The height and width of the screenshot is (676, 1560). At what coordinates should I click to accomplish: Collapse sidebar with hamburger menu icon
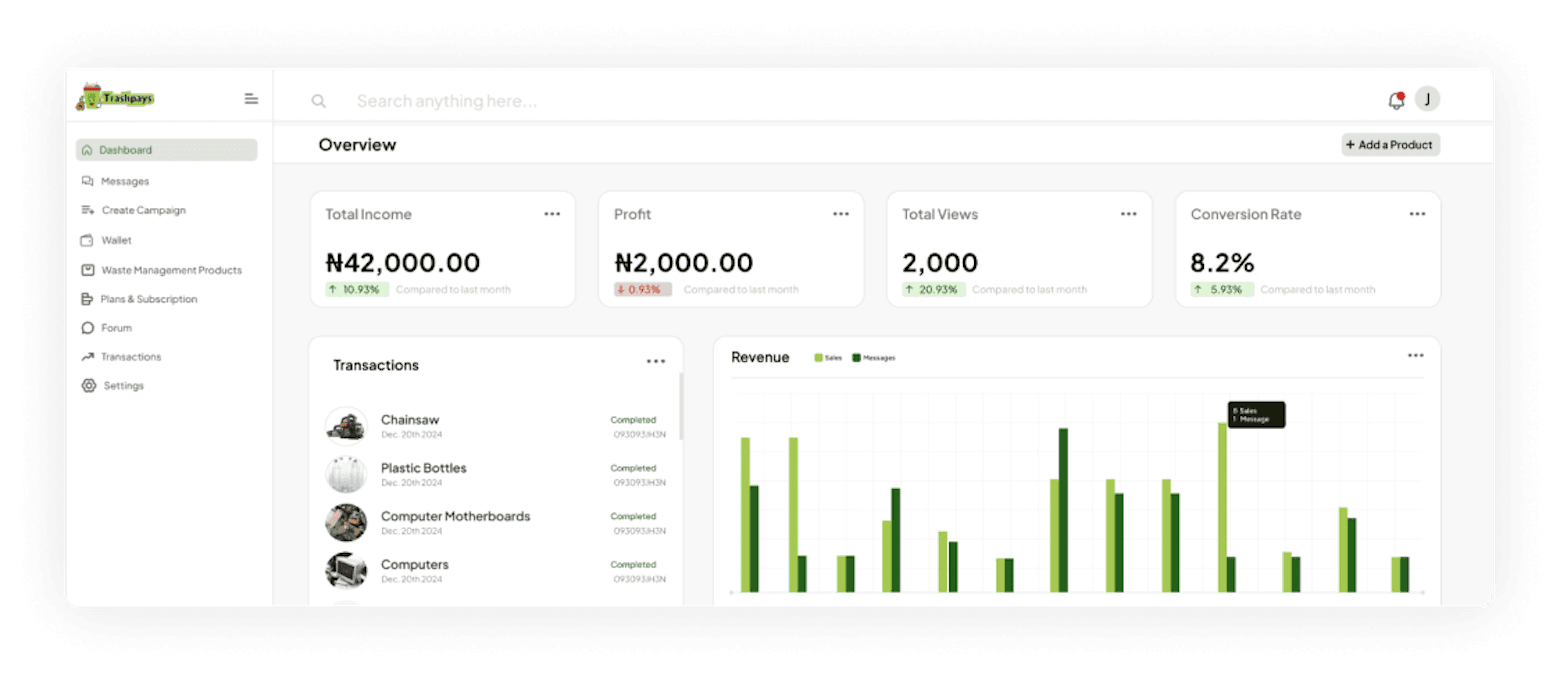pyautogui.click(x=251, y=99)
